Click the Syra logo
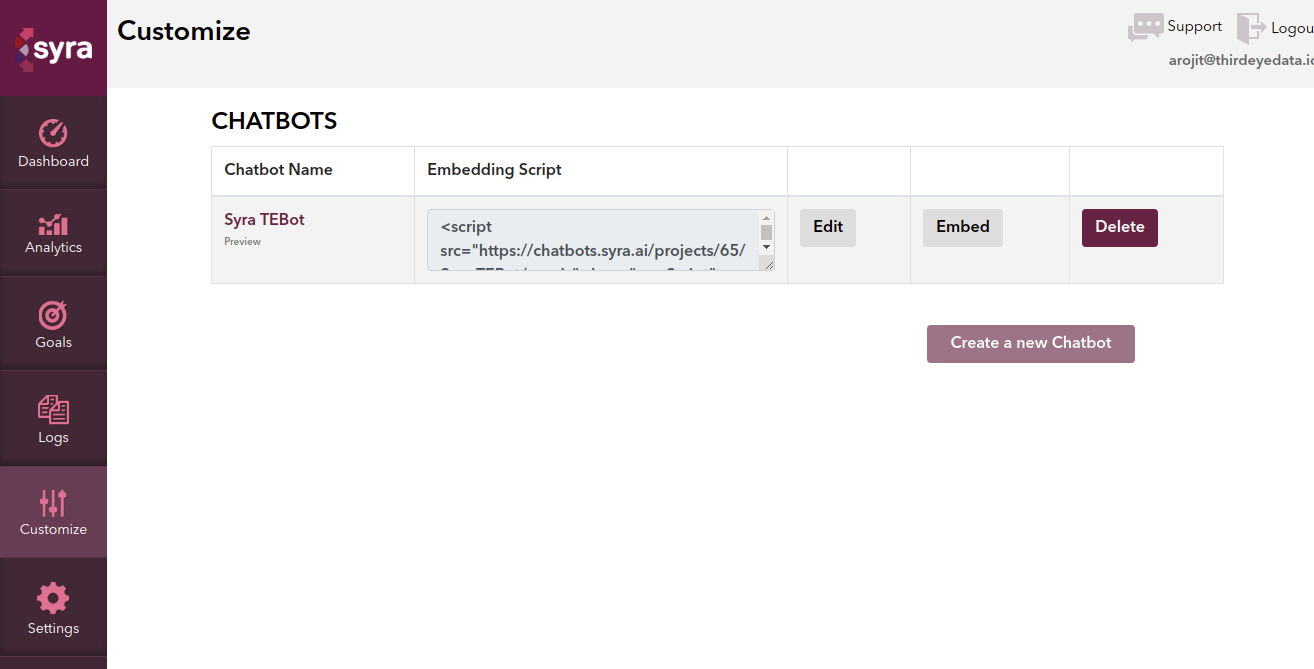This screenshot has height=669, width=1314. (54, 48)
